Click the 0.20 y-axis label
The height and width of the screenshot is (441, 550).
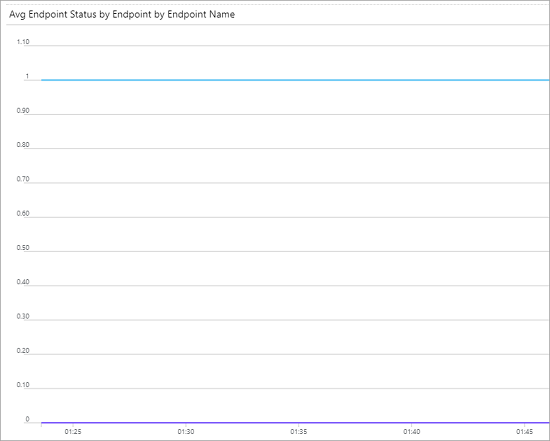23,350
